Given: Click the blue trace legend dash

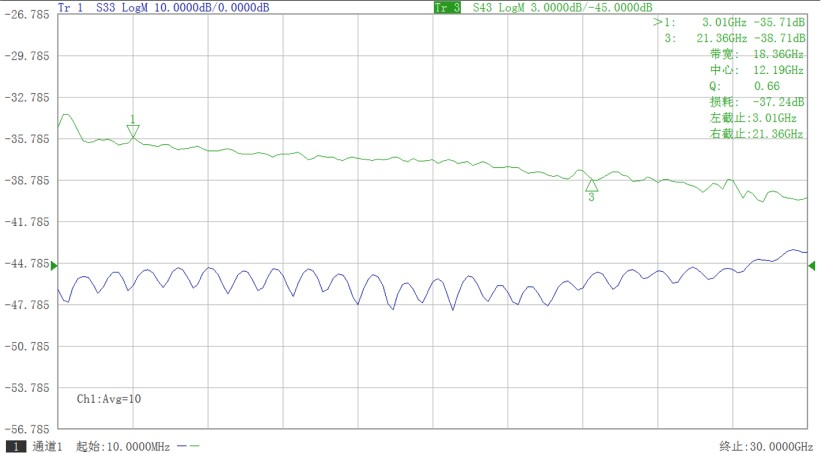Looking at the screenshot, I should [x=181, y=446].
